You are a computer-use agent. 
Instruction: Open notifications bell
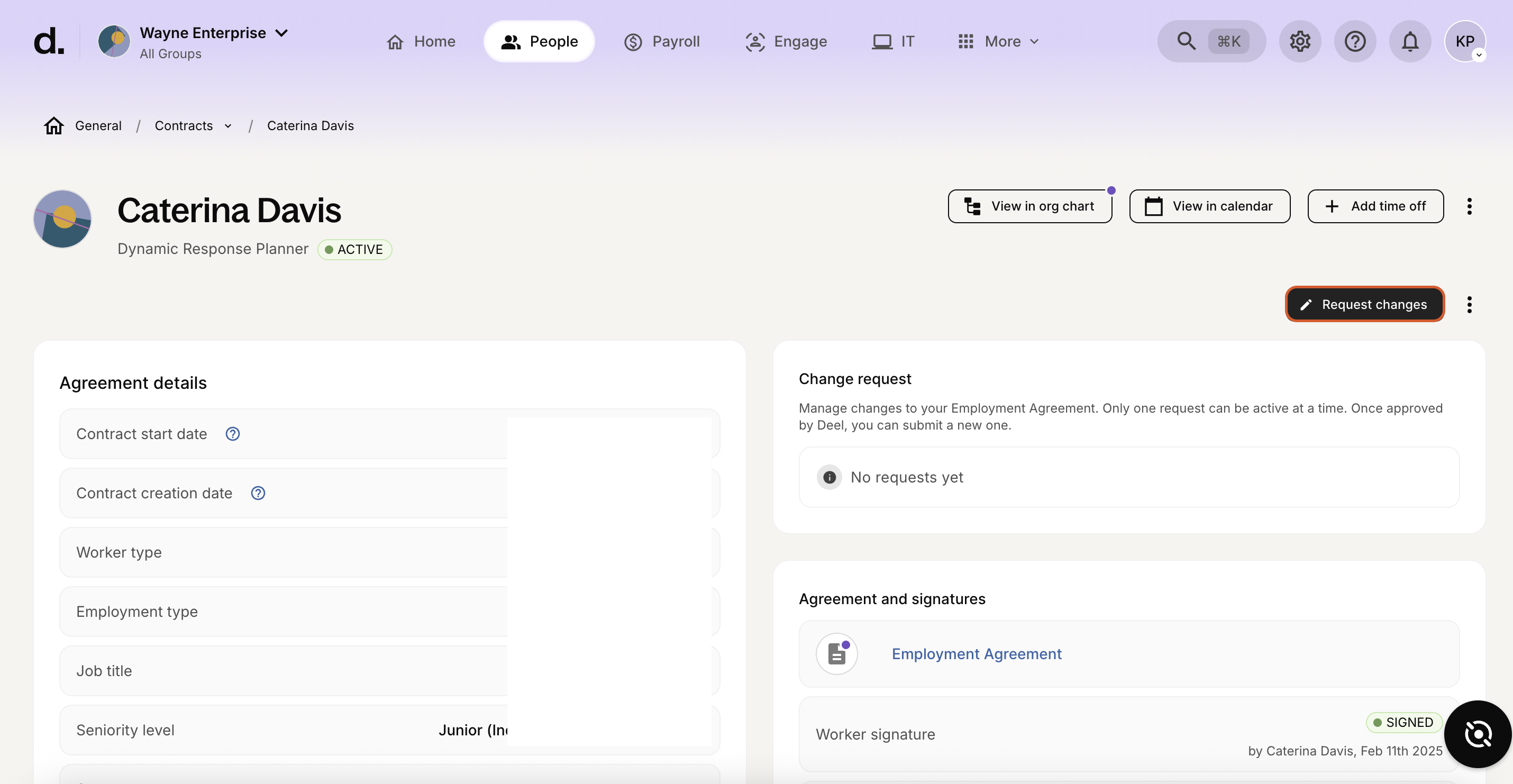tap(1410, 42)
